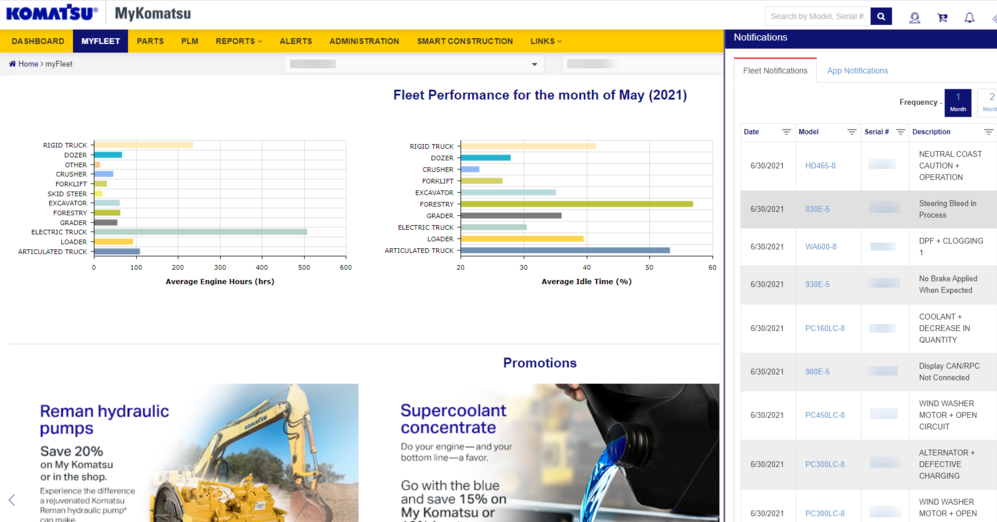Open the 830E-5 model link

(817, 209)
